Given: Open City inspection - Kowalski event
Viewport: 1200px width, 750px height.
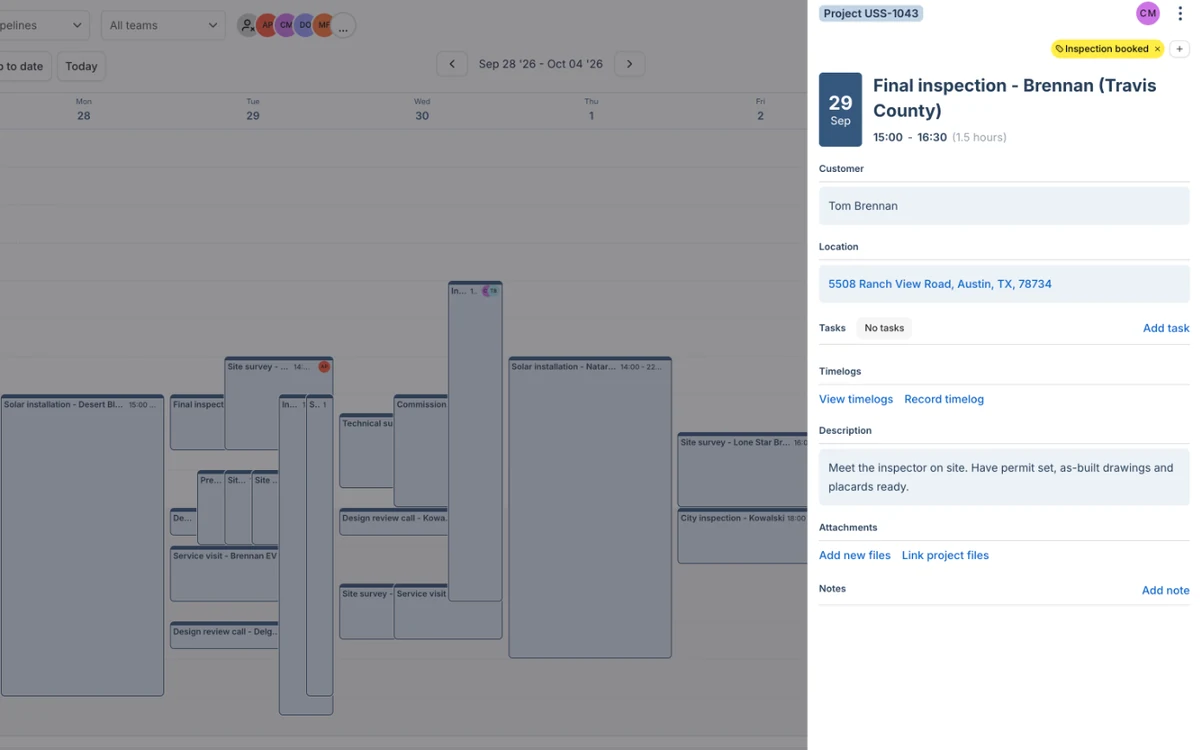Looking at the screenshot, I should (742, 536).
